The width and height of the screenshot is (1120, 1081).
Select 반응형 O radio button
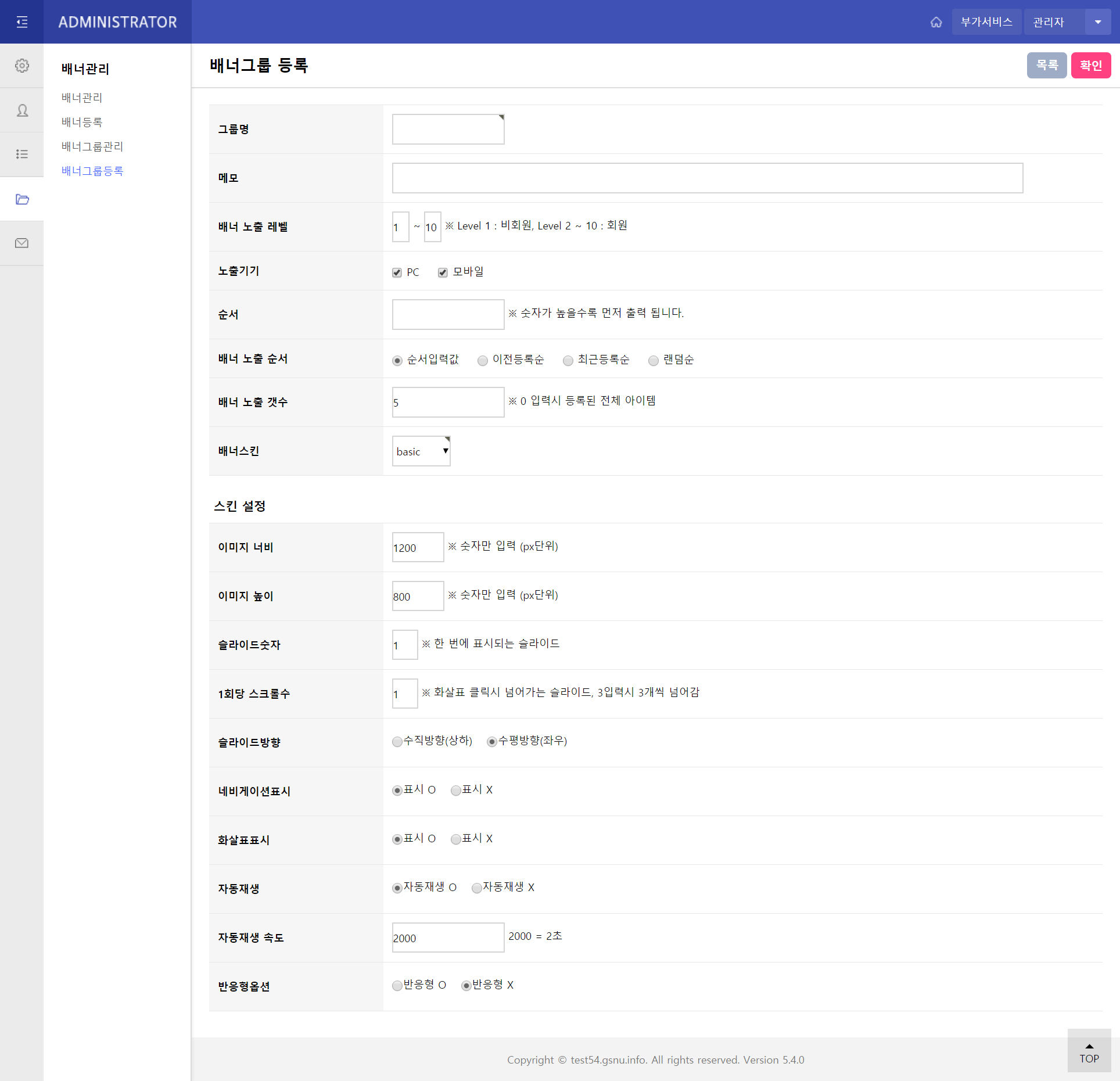click(397, 986)
